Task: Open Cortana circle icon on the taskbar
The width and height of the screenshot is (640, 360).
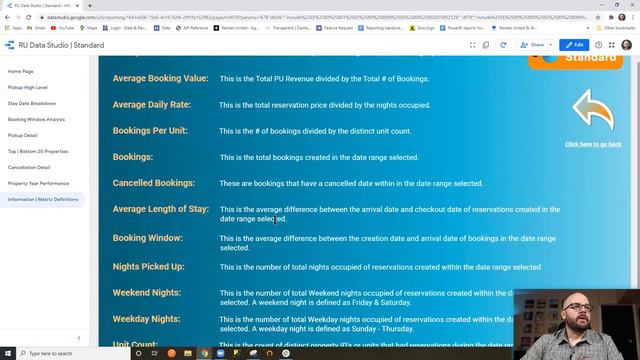Action: tap(138, 353)
